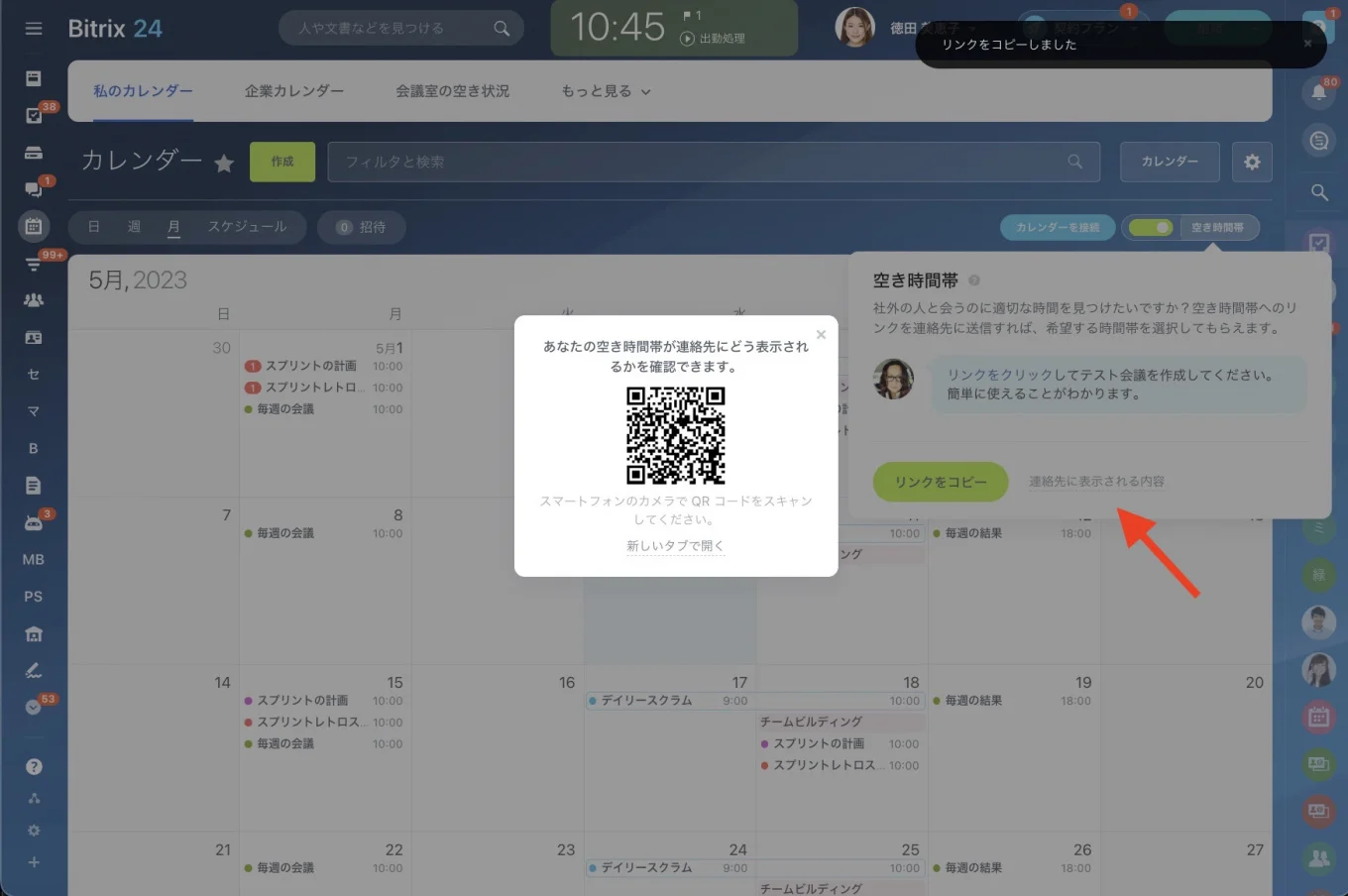Open the chat icon with badge 1

[x=34, y=189]
